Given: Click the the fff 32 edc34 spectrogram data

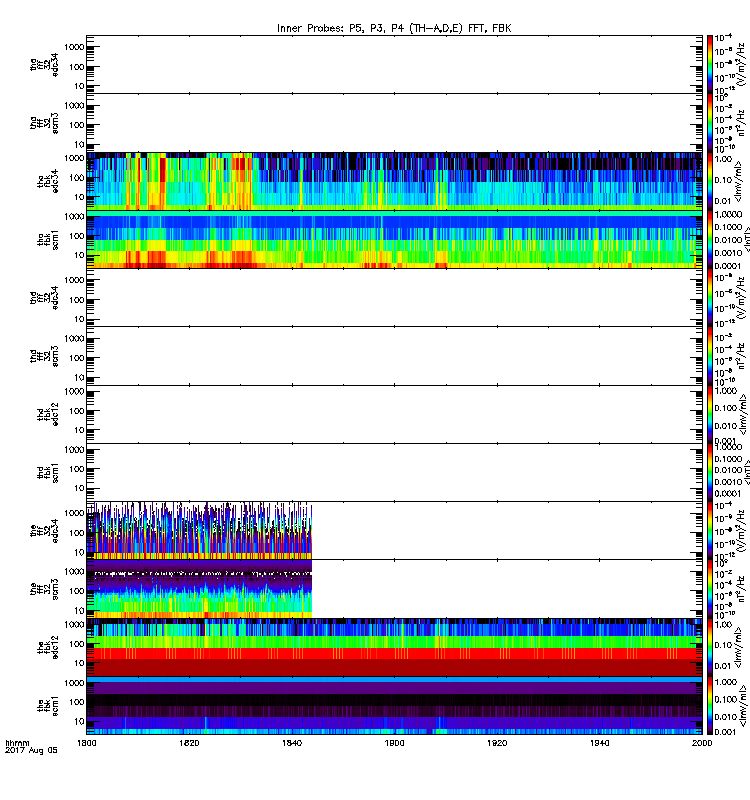Looking at the screenshot, I should pyautogui.click(x=199, y=531).
